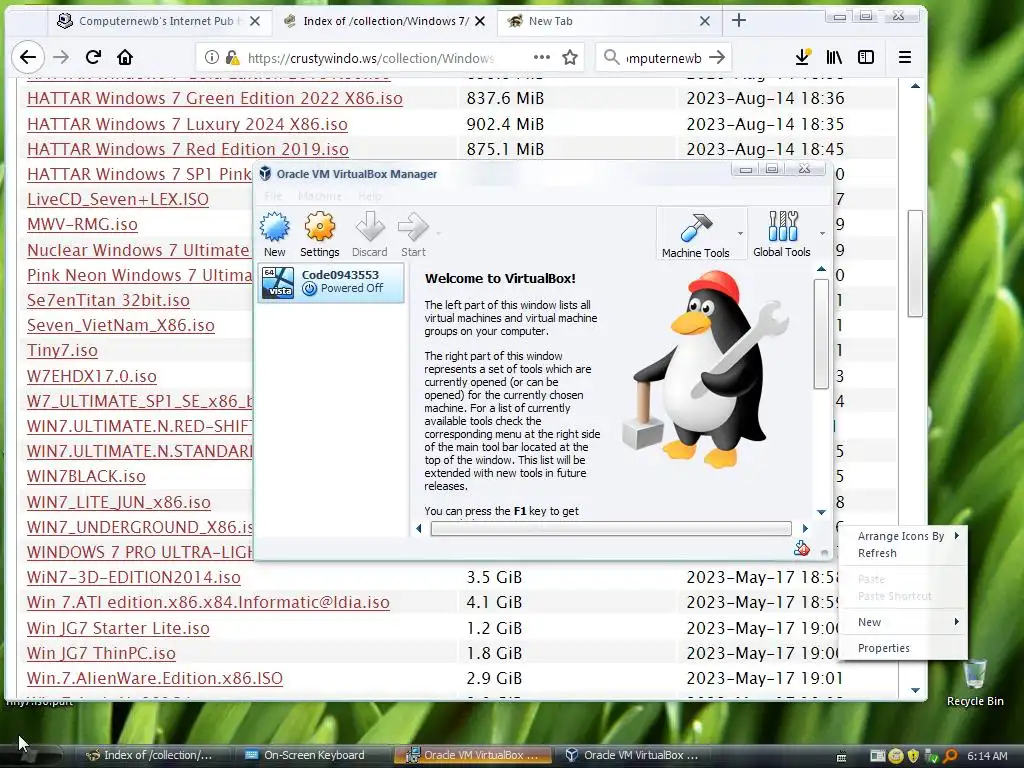Expand the Machine Tools dropdown arrow
The width and height of the screenshot is (1024, 768).
(x=740, y=233)
